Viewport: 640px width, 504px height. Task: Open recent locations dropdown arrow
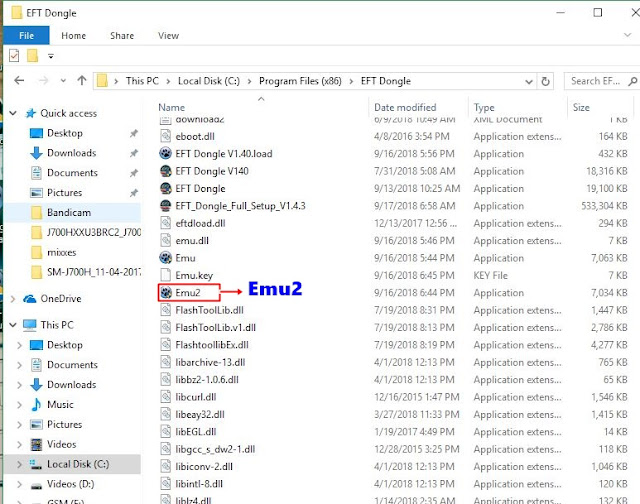[63, 81]
